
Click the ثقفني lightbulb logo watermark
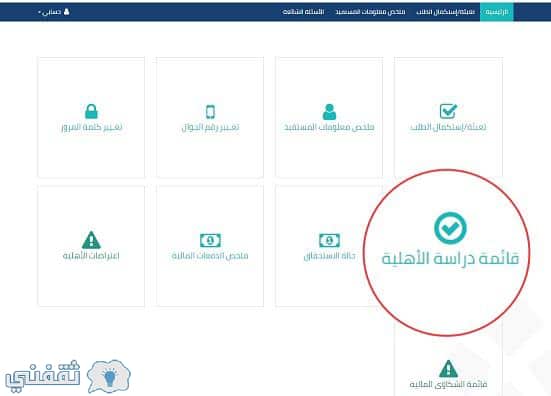pyautogui.click(x=68, y=376)
